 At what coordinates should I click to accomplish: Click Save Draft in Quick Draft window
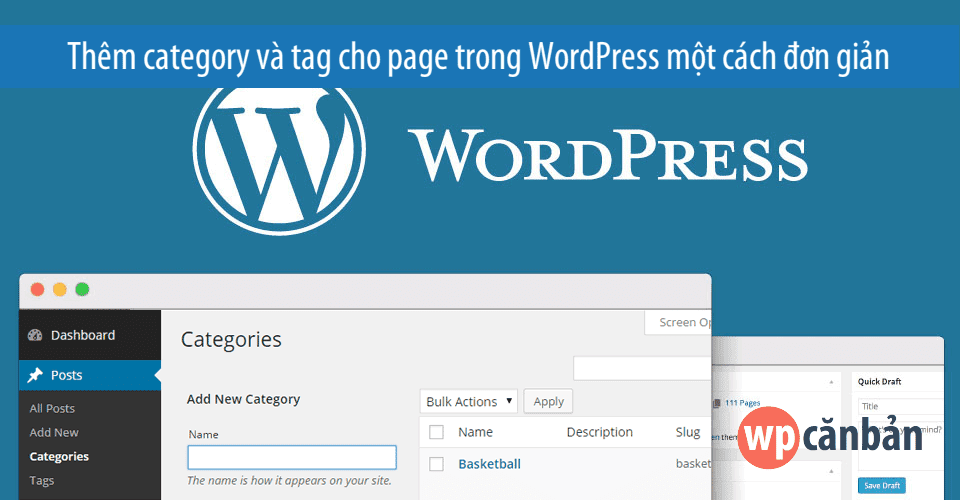882,485
